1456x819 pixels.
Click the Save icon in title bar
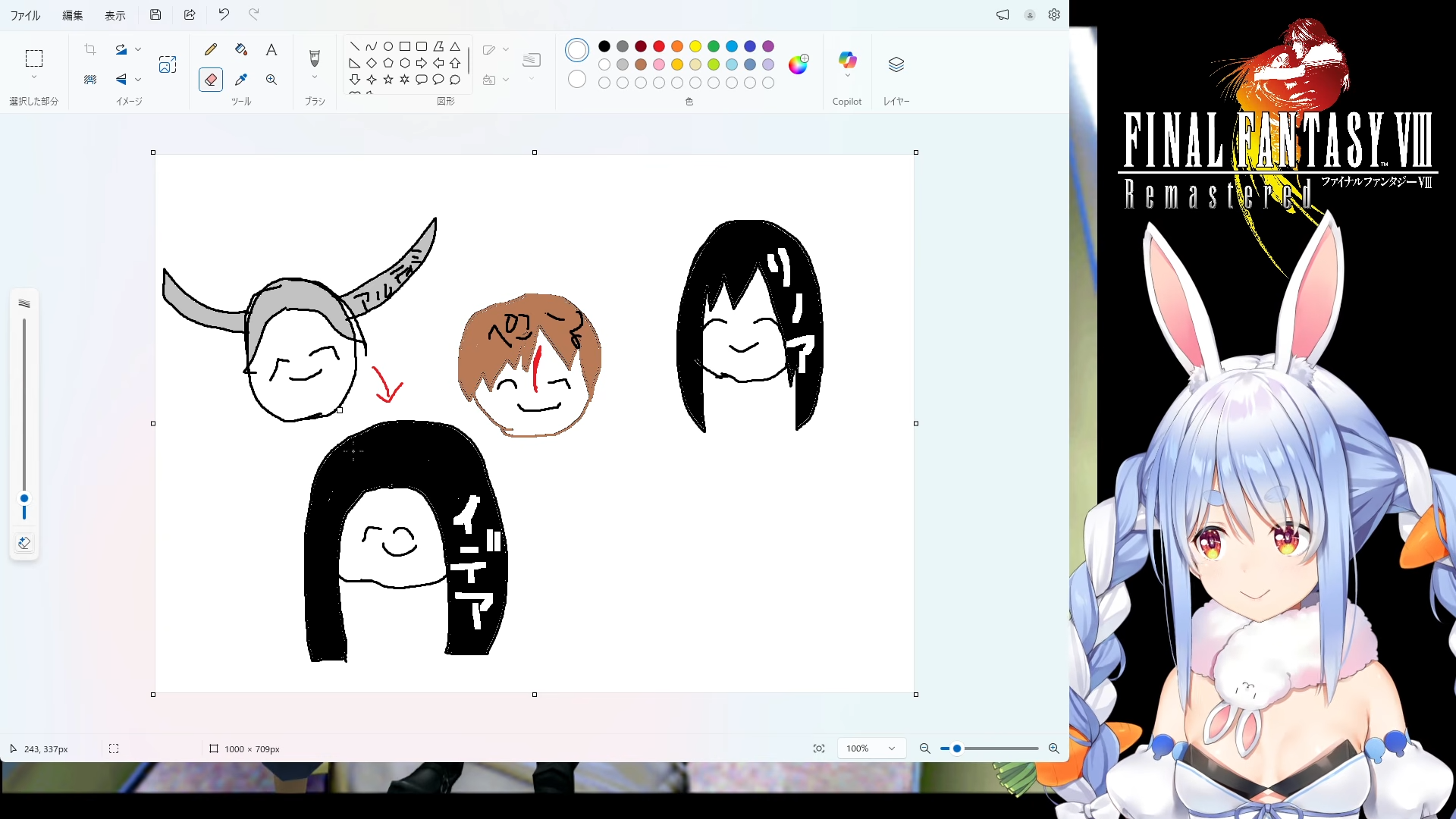tap(155, 14)
